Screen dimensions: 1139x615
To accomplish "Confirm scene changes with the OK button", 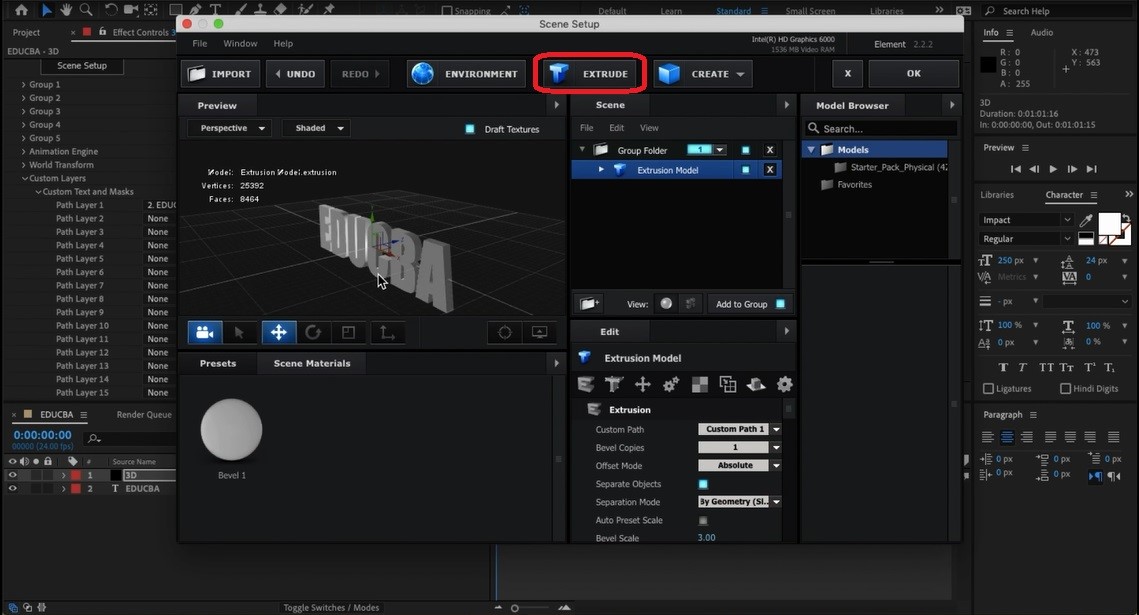I will pyautogui.click(x=912, y=73).
